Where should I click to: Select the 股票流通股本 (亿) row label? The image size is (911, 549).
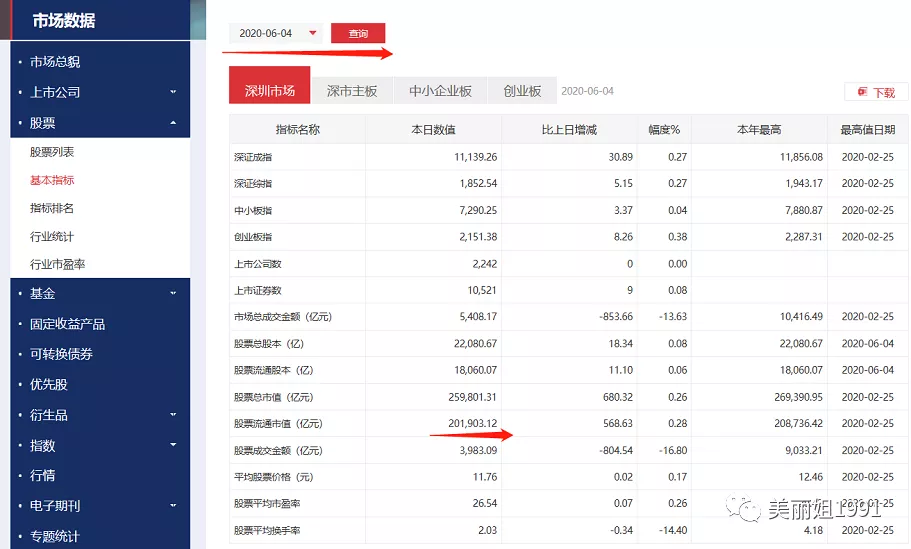(x=274, y=370)
